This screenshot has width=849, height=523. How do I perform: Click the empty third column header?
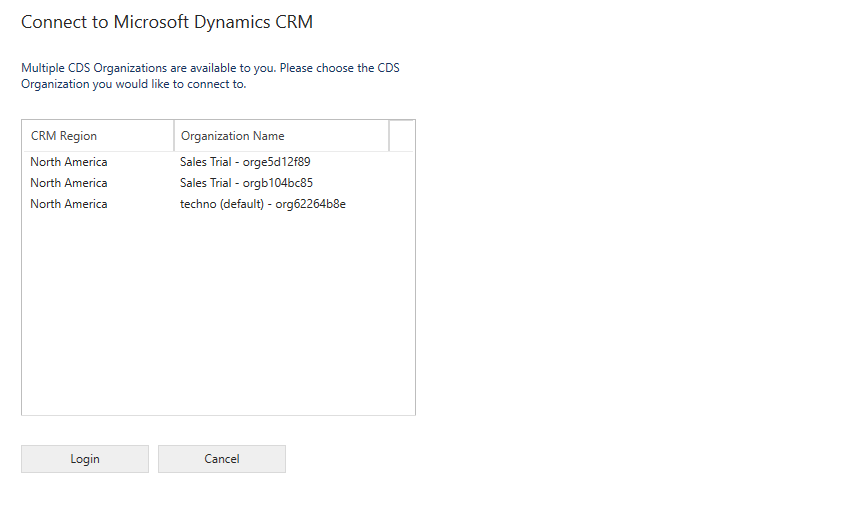pyautogui.click(x=401, y=136)
